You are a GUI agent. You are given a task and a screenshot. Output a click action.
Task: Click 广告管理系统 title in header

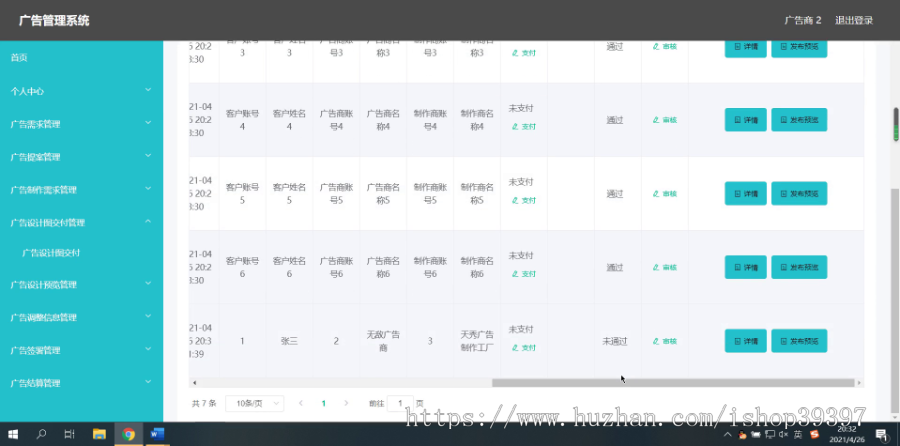[x=54, y=21]
